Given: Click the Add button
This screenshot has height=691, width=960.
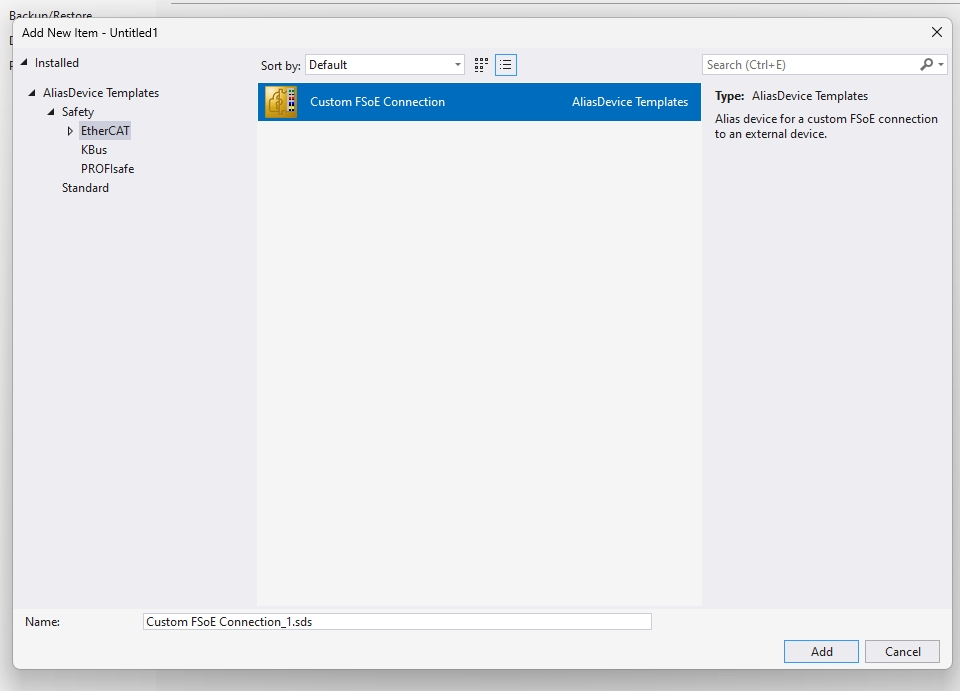Looking at the screenshot, I should coord(821,651).
